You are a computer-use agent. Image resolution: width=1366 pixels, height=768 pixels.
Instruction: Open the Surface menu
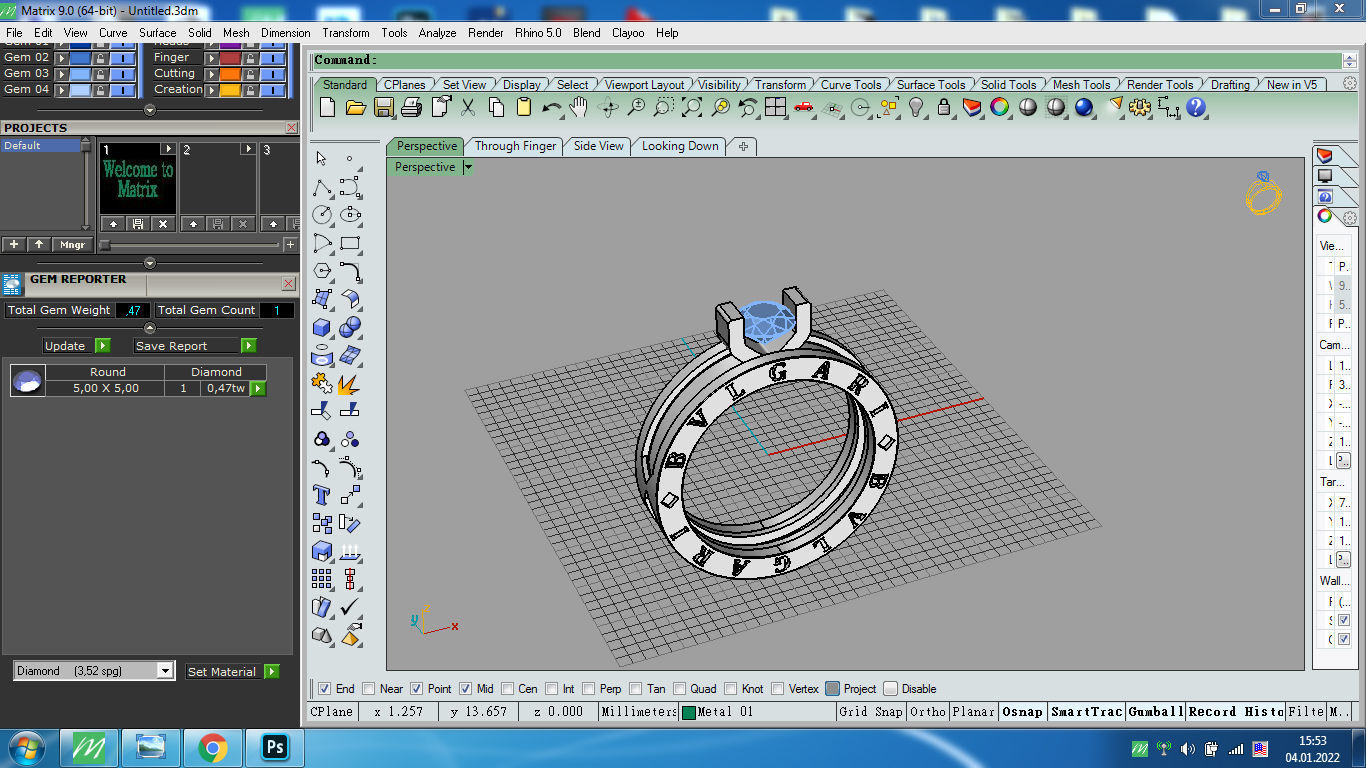click(158, 33)
